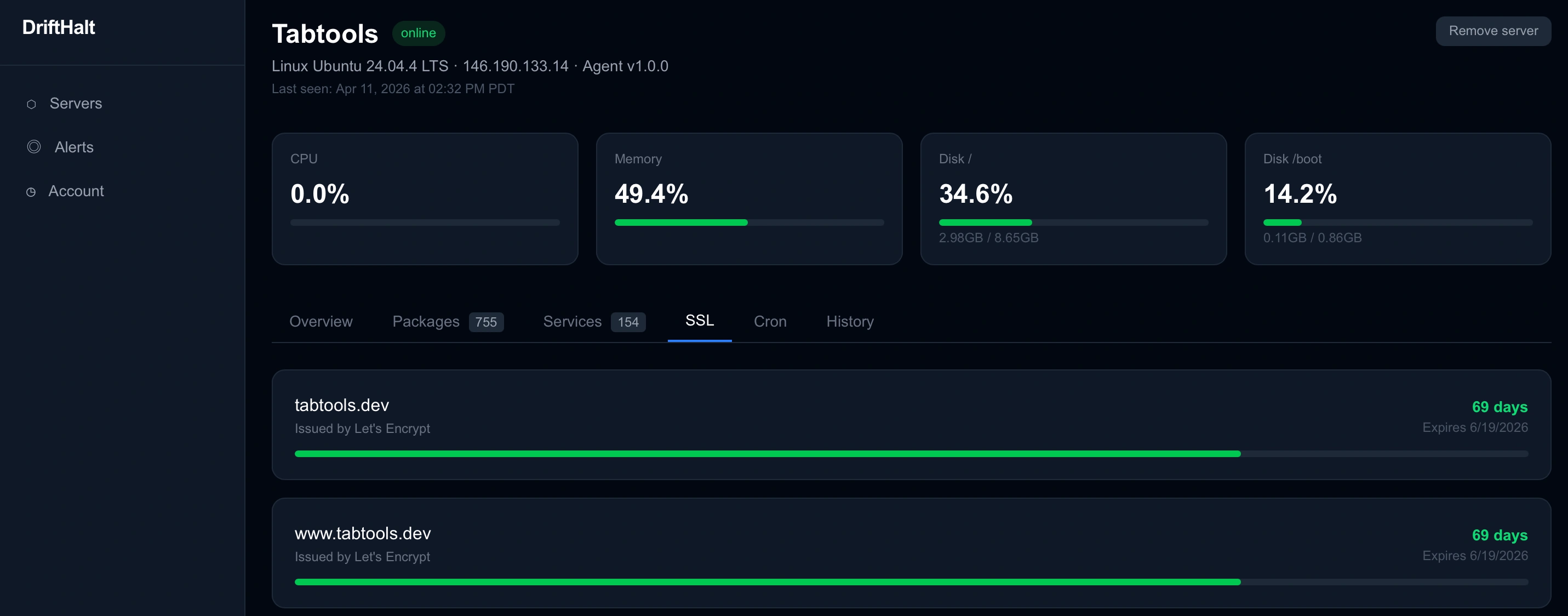Image resolution: width=1568 pixels, height=616 pixels.
Task: Click the Memory card label
Action: coord(638,159)
